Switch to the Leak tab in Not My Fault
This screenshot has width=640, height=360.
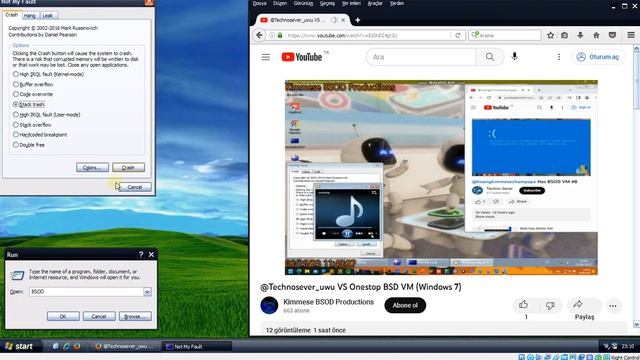tap(48, 16)
